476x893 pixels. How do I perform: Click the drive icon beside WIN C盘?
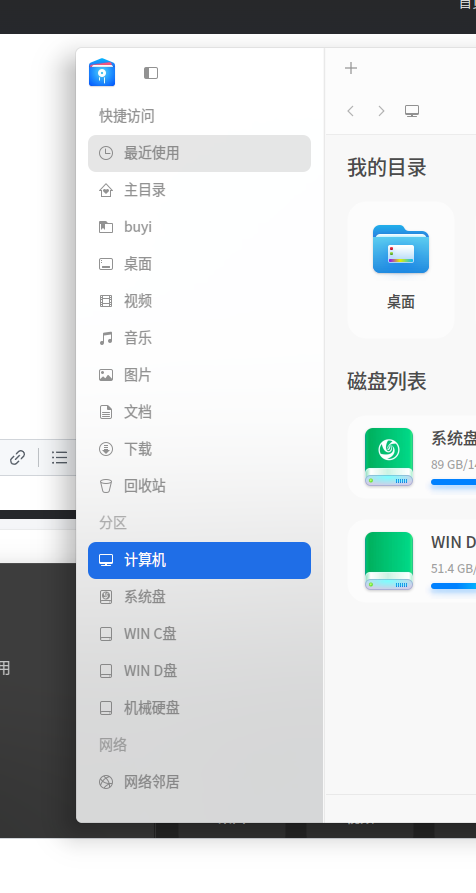106,634
